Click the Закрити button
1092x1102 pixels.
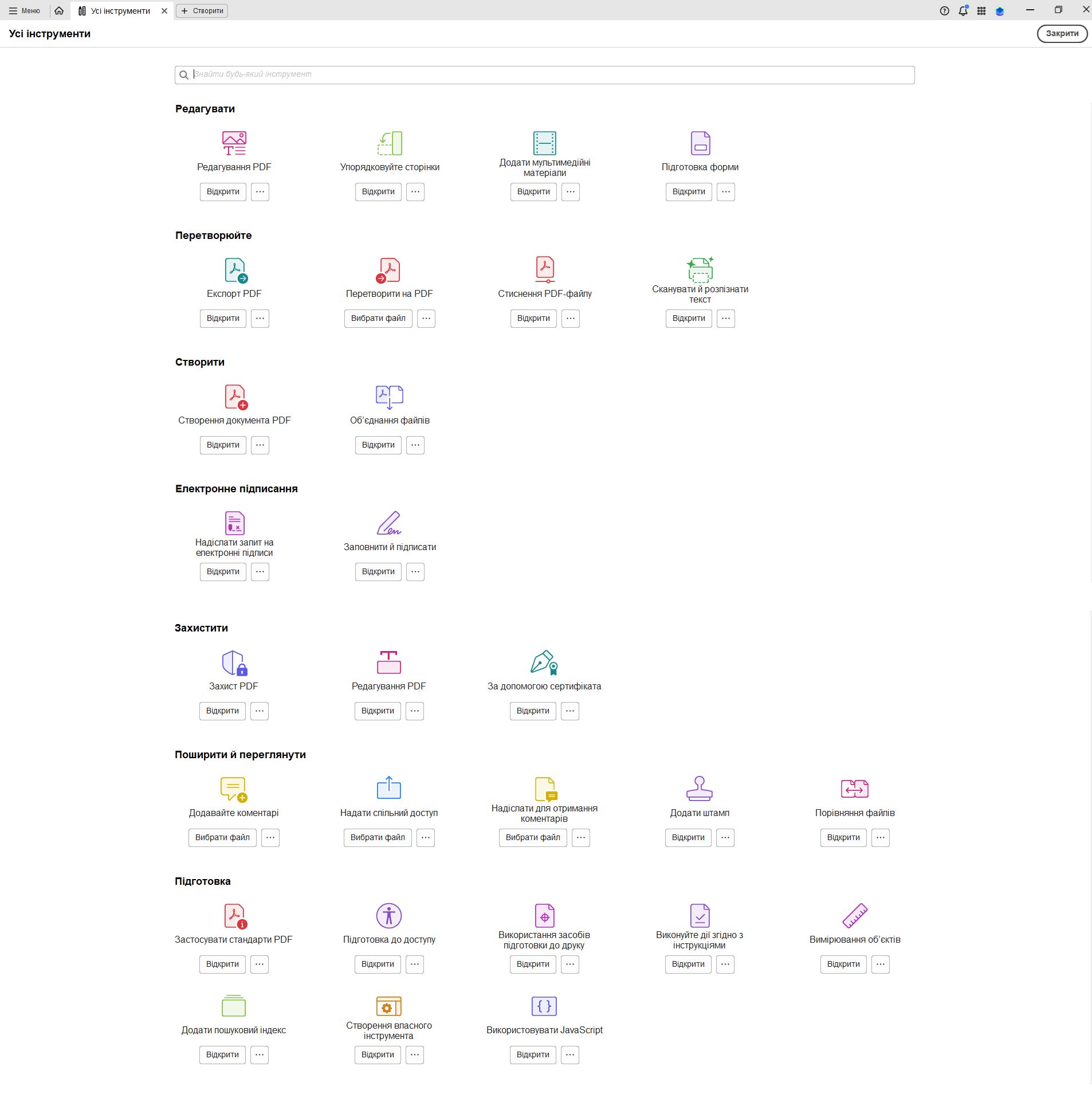[1062, 33]
